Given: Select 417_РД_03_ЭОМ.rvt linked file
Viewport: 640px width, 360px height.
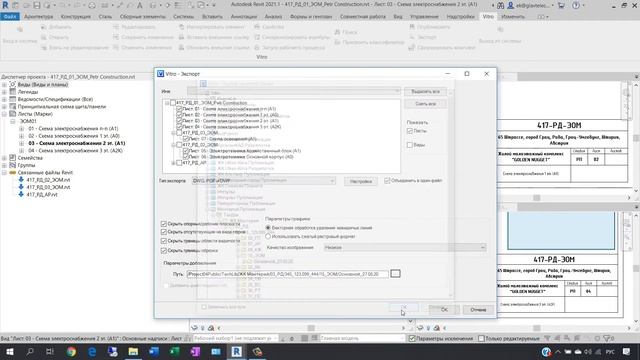Looking at the screenshot, I should coord(48,187).
